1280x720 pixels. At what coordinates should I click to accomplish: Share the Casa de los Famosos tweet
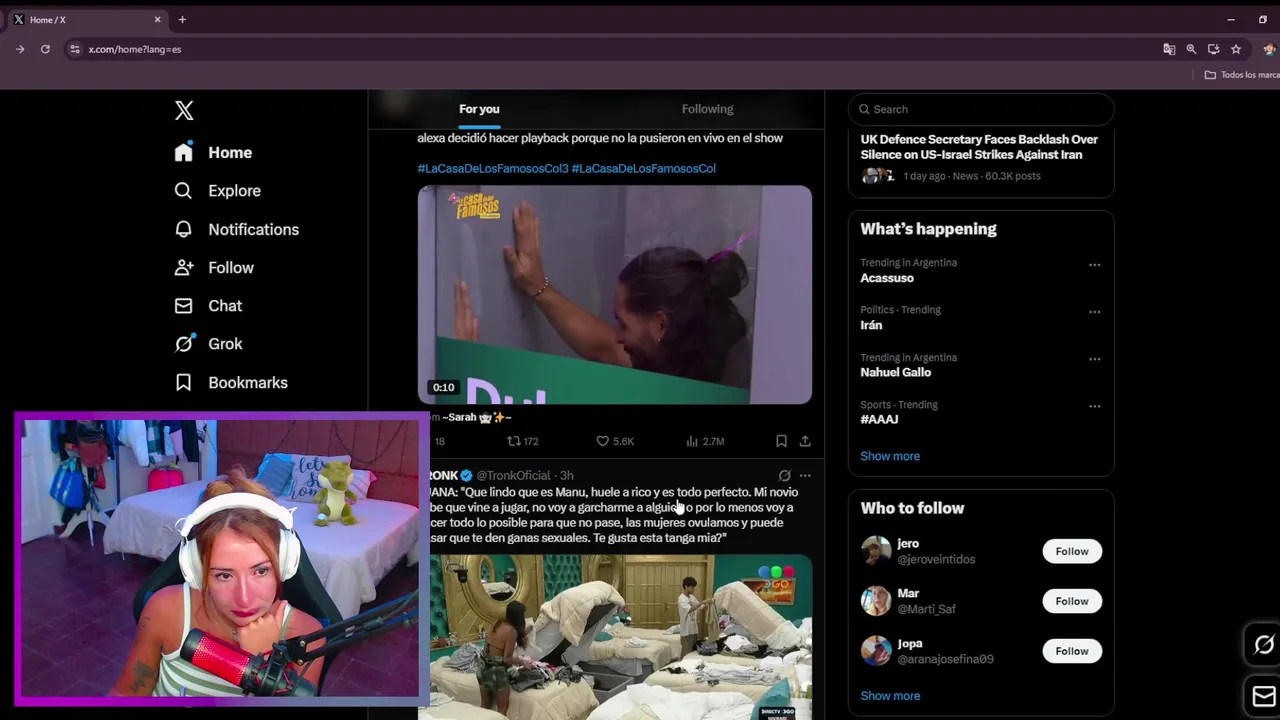tap(805, 441)
